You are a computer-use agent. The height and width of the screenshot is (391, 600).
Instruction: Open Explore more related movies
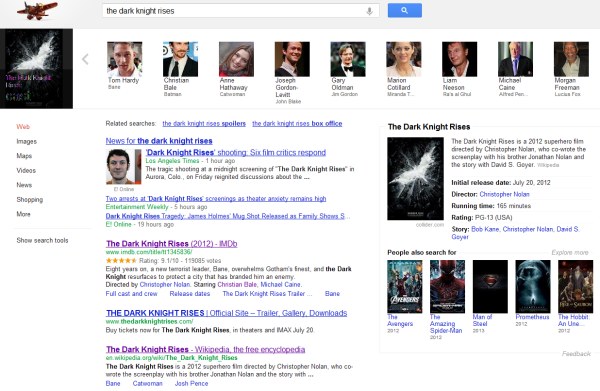point(570,253)
